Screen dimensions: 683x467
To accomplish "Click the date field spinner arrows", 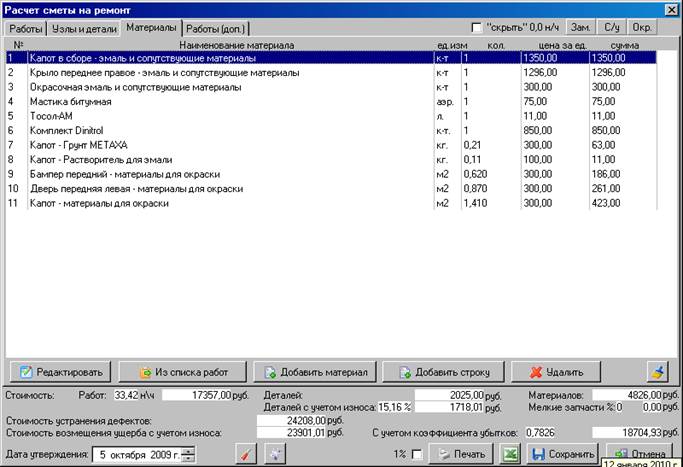I will (189, 455).
